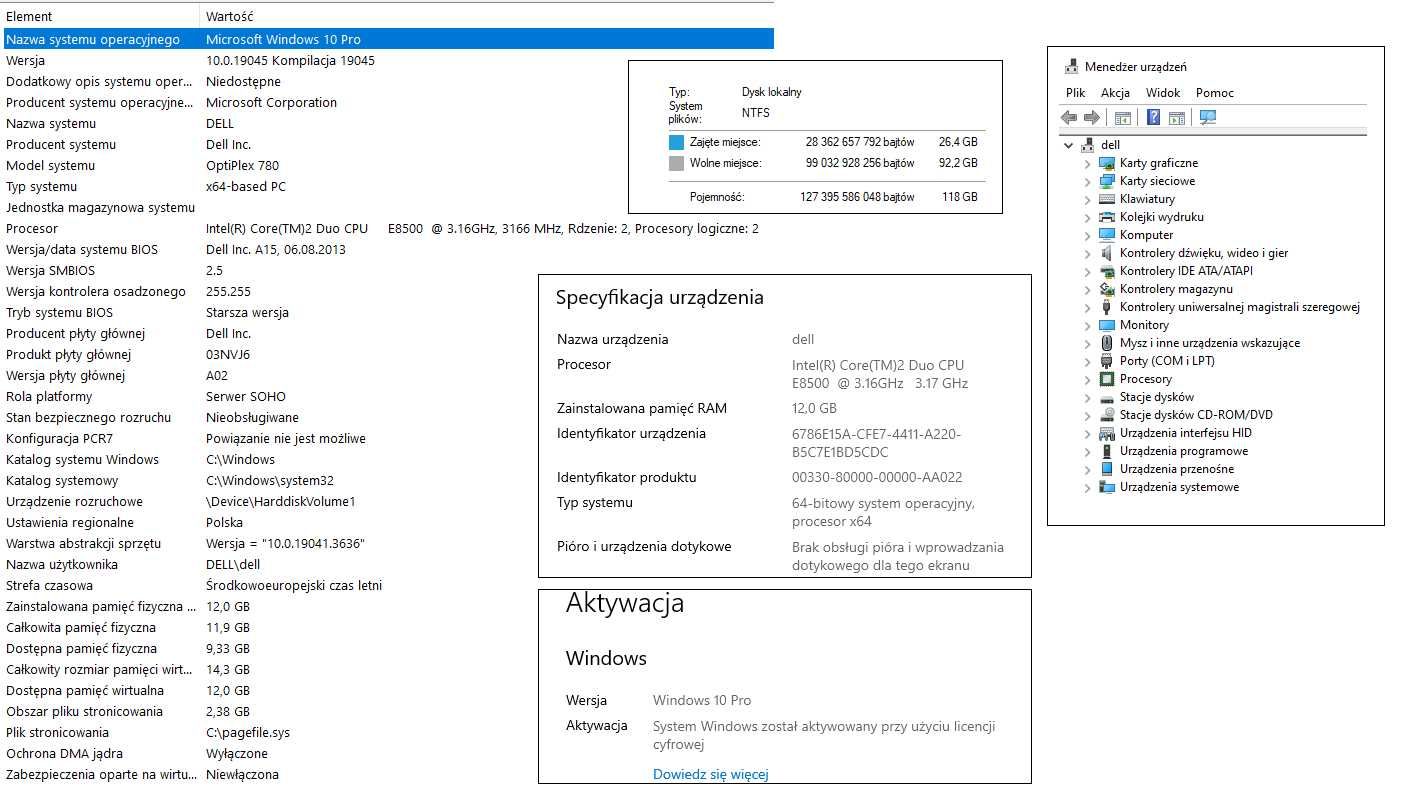Click the Urządzenia systemowe folder icon
The width and height of the screenshot is (1420, 790).
(x=1107, y=487)
